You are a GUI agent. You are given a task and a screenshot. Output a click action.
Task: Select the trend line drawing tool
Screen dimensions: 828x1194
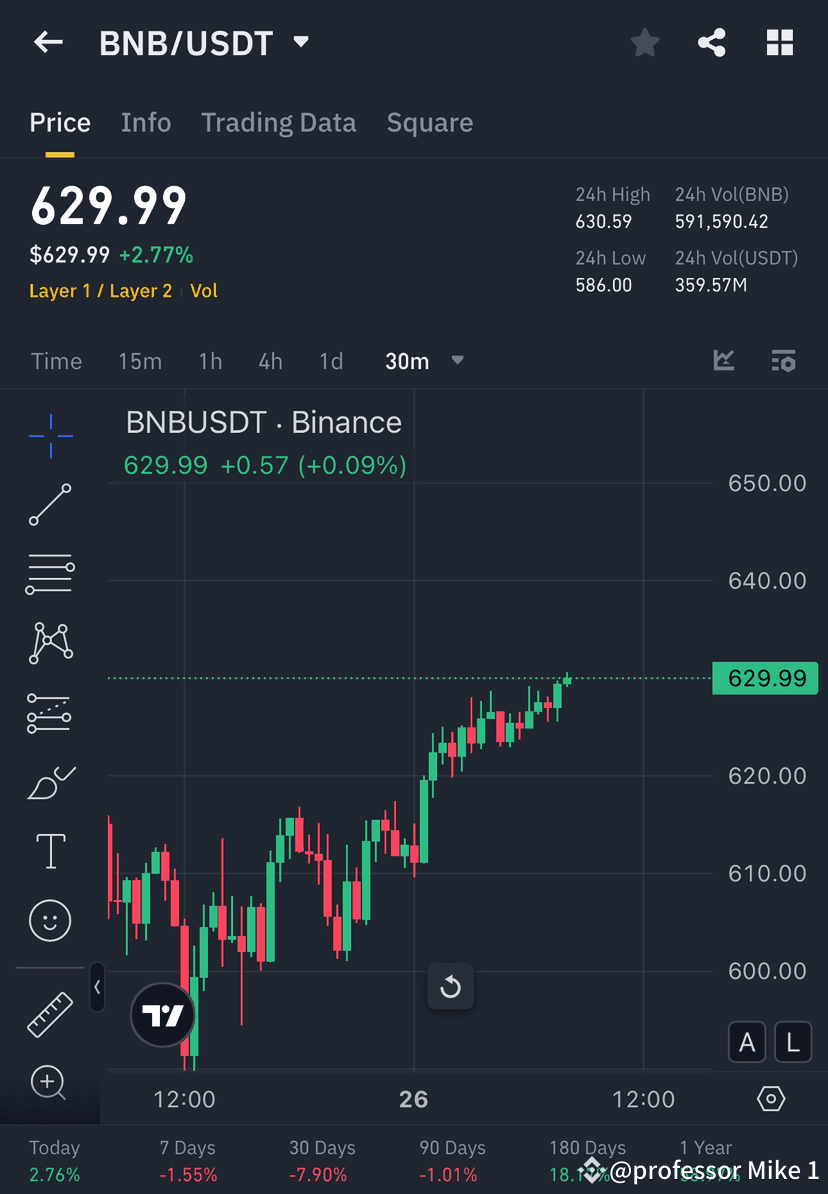pyautogui.click(x=50, y=505)
